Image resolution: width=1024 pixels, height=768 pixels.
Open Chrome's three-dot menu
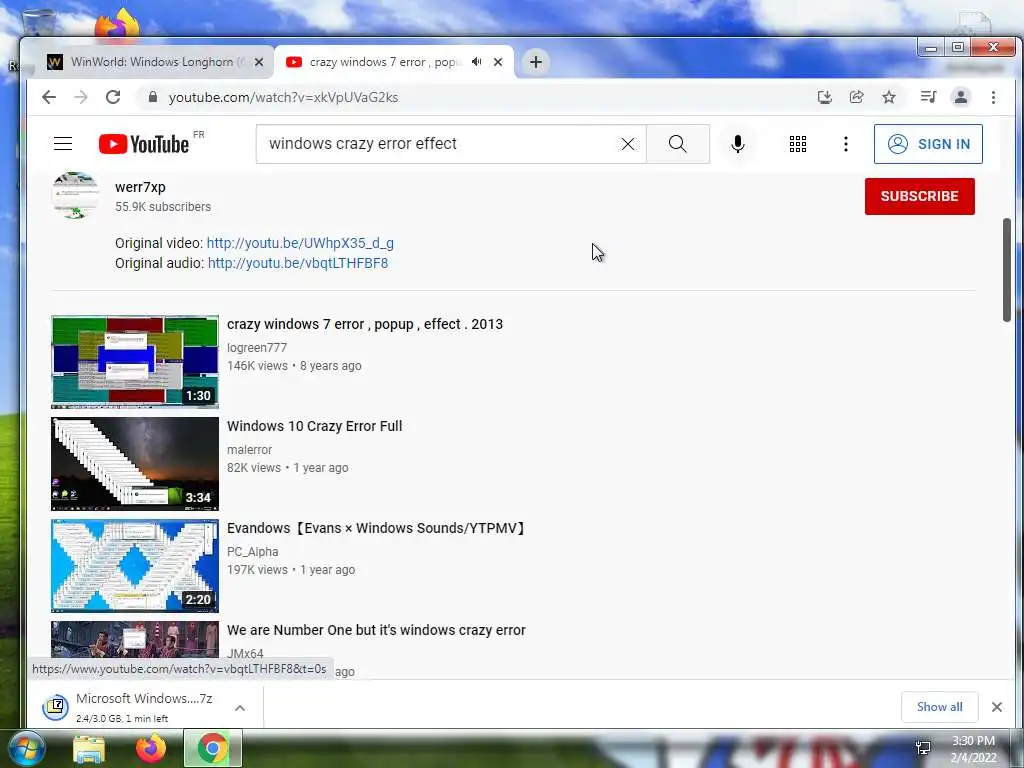tap(993, 97)
